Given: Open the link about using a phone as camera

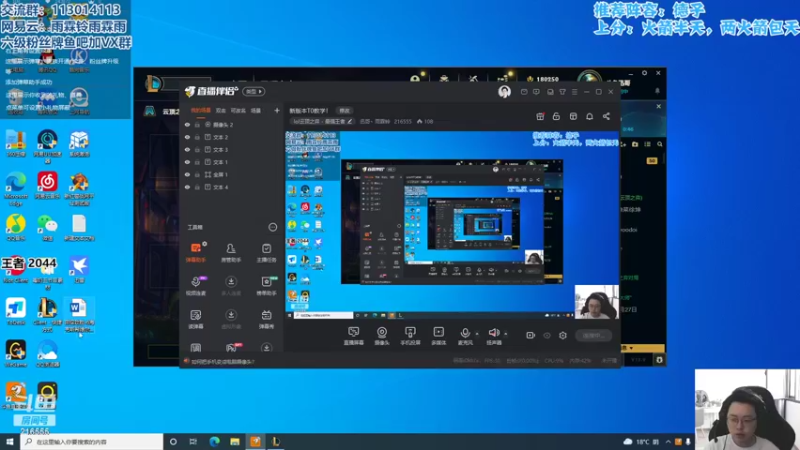Looking at the screenshot, I should click(222, 362).
